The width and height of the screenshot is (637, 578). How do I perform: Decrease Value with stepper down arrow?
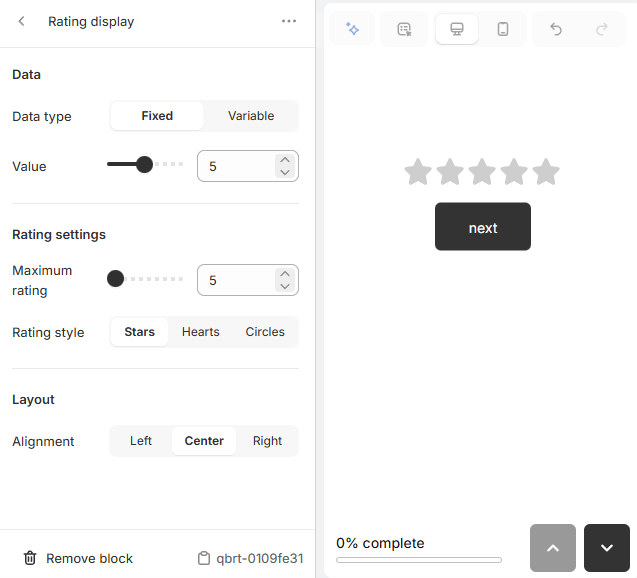coord(285,172)
